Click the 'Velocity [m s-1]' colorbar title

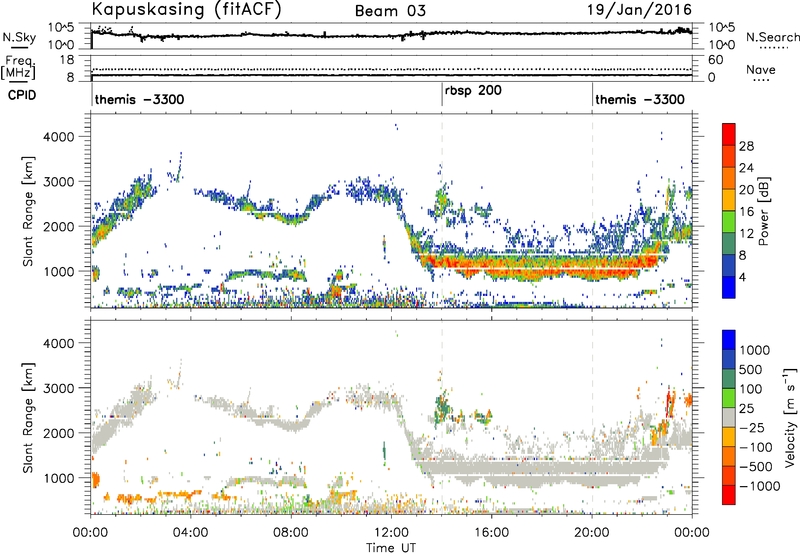790,417
